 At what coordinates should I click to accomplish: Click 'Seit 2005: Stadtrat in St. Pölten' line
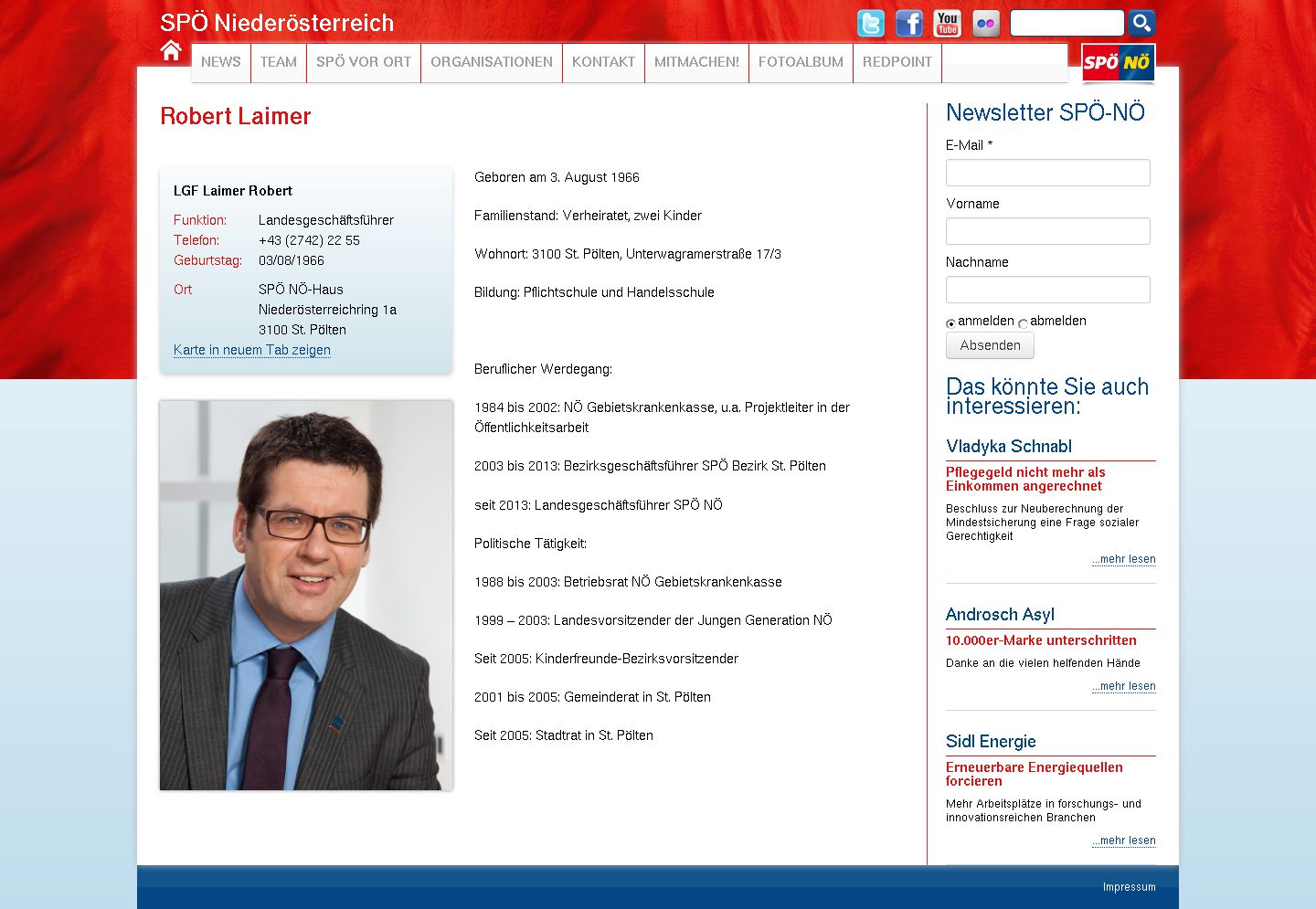564,735
